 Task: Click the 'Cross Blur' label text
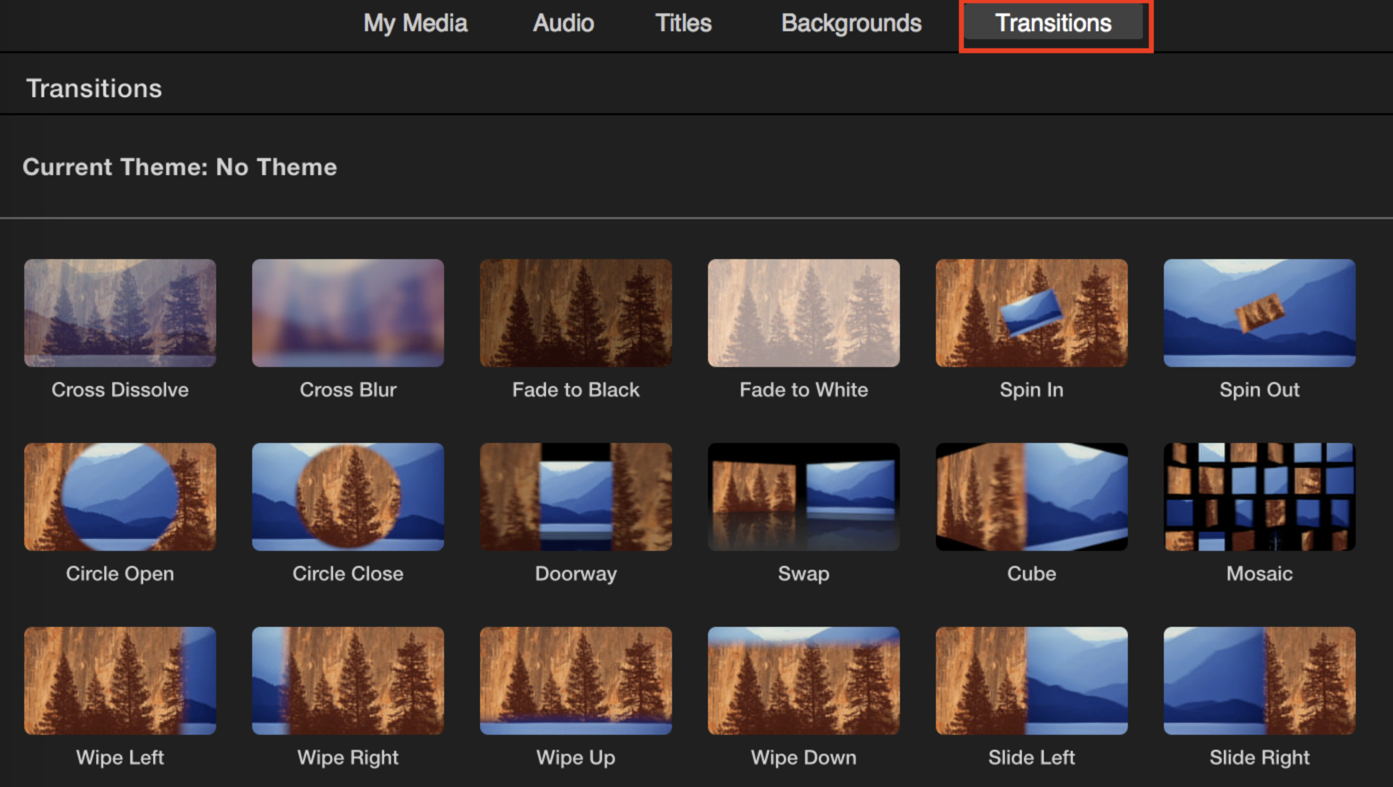tap(348, 390)
